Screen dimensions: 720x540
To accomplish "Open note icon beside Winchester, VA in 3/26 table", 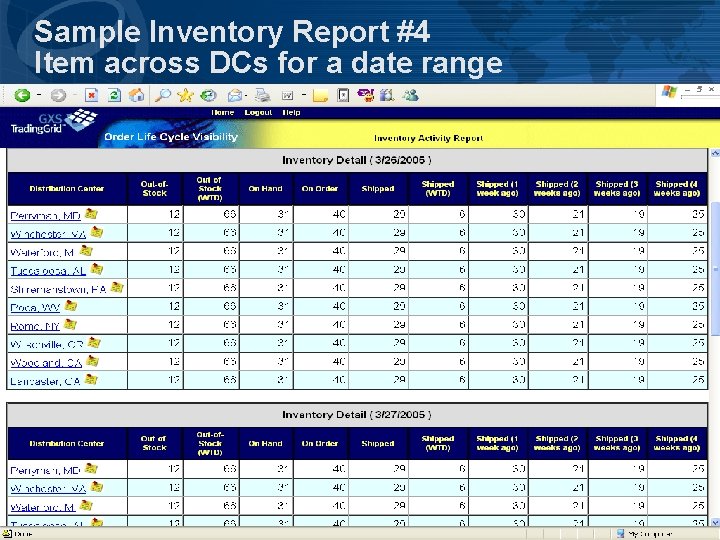I will (x=96, y=232).
